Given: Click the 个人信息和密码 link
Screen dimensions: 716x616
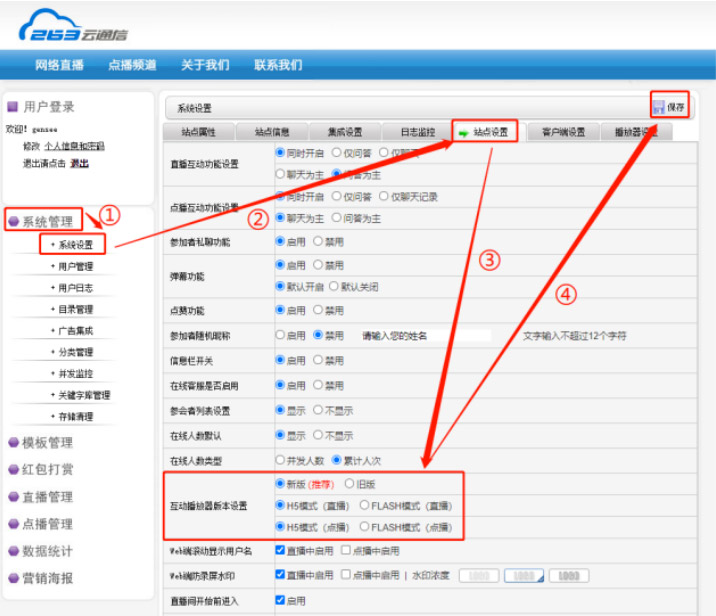Looking at the screenshot, I should [74, 146].
